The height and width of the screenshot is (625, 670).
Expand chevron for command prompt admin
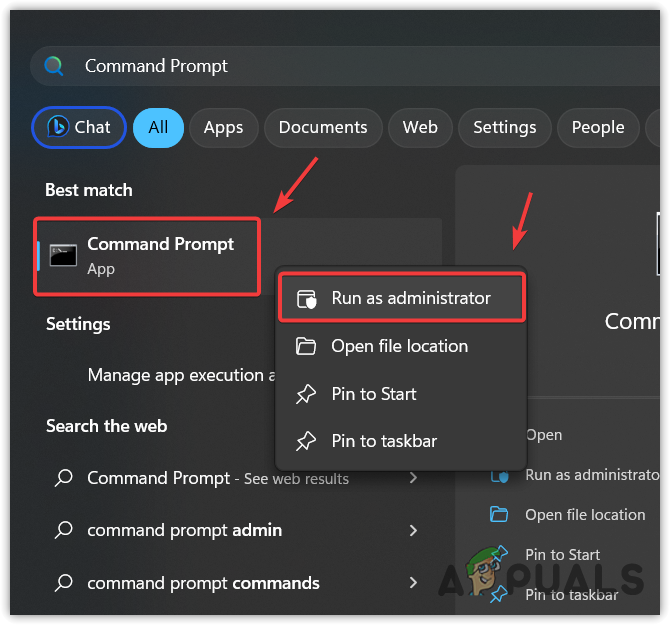(x=413, y=531)
